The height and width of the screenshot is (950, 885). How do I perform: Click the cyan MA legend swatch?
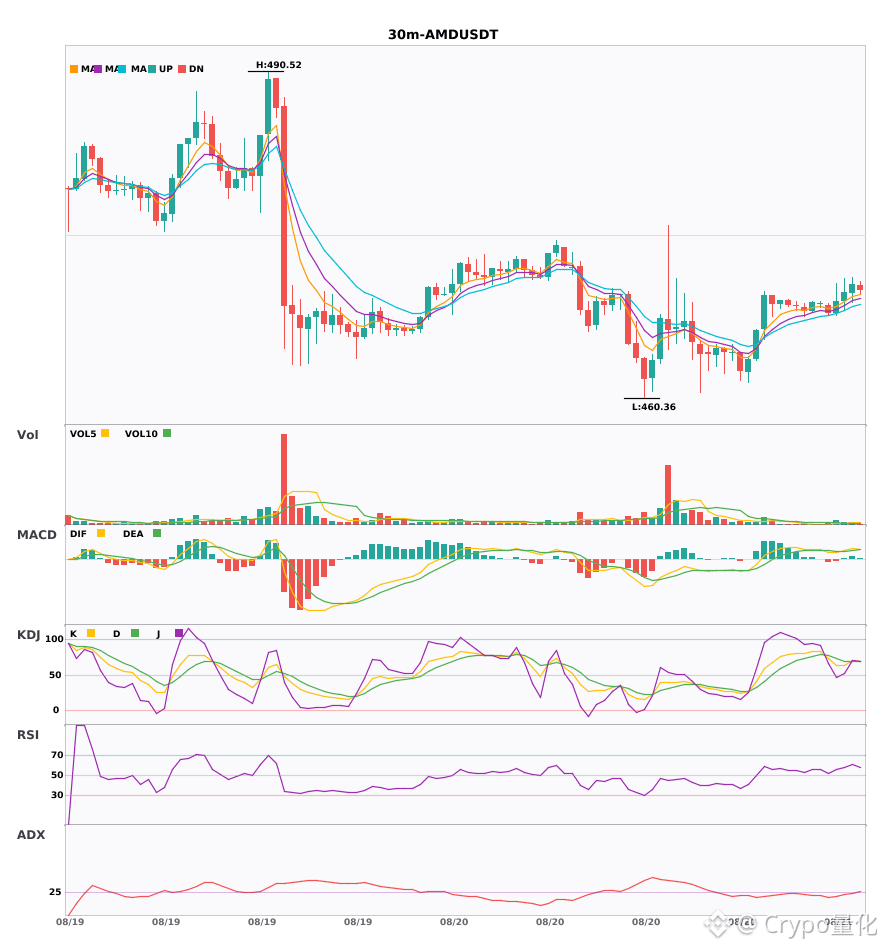click(x=122, y=69)
